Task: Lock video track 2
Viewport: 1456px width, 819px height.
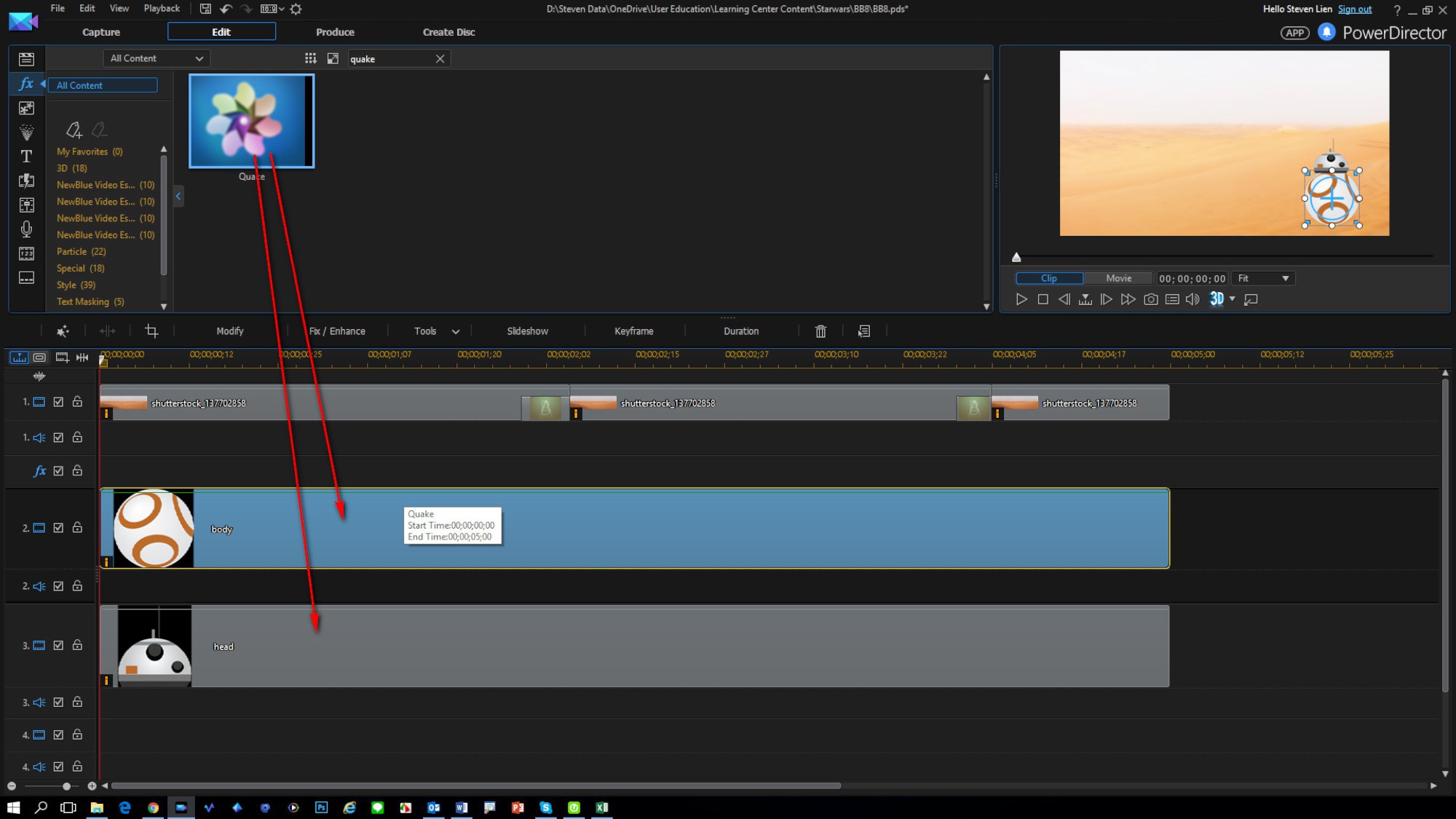Action: tap(77, 527)
